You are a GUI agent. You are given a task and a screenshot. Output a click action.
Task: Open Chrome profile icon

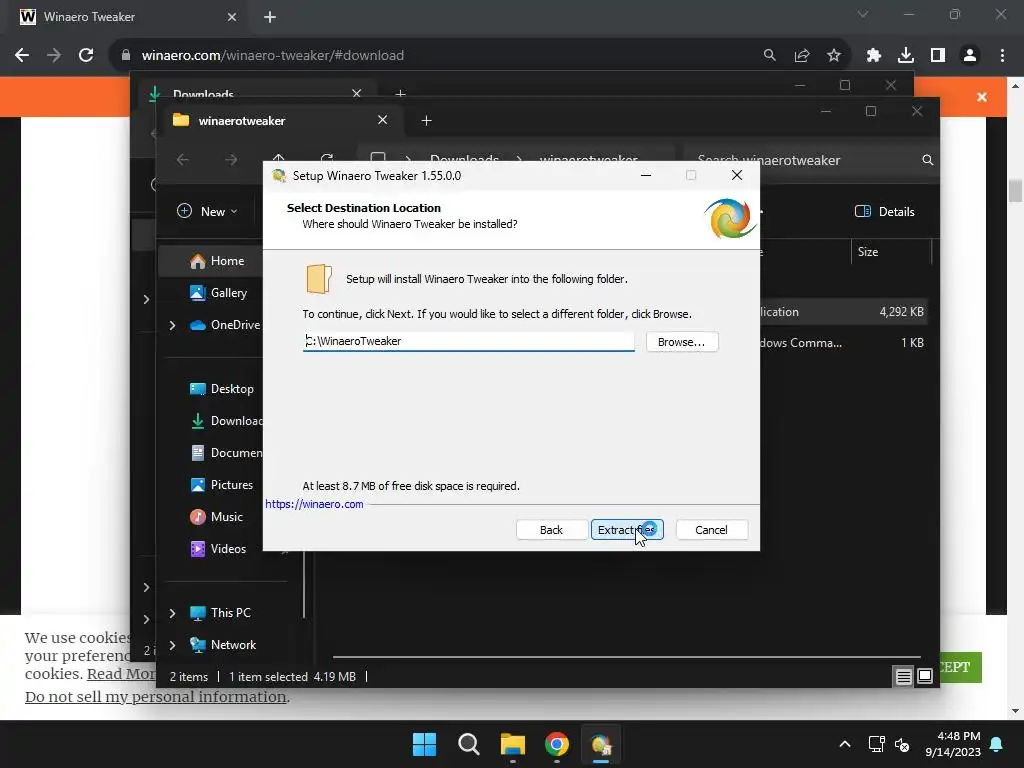pos(970,56)
